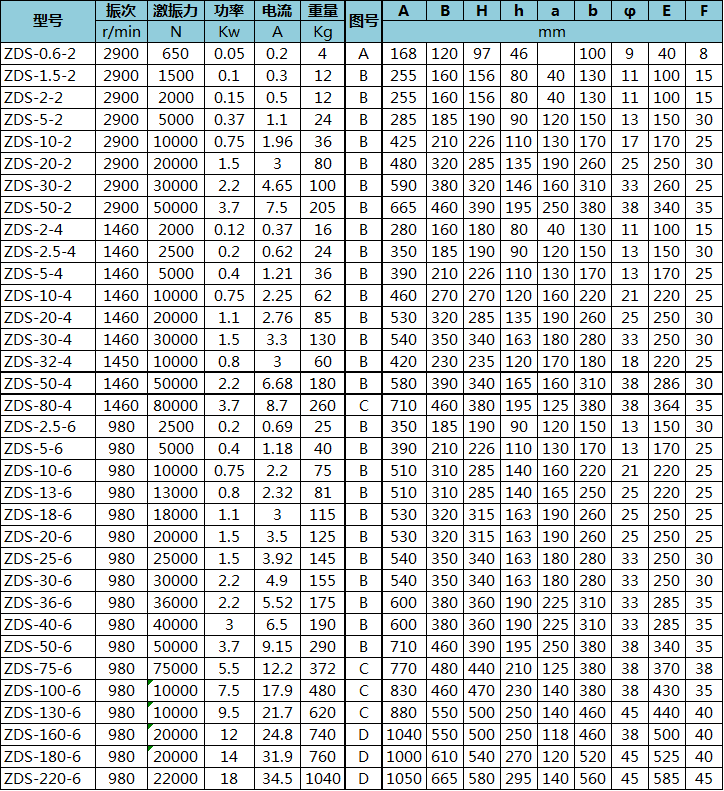Select the 功率 column header
Viewport: 724px width, 791px height.
(x=229, y=11)
